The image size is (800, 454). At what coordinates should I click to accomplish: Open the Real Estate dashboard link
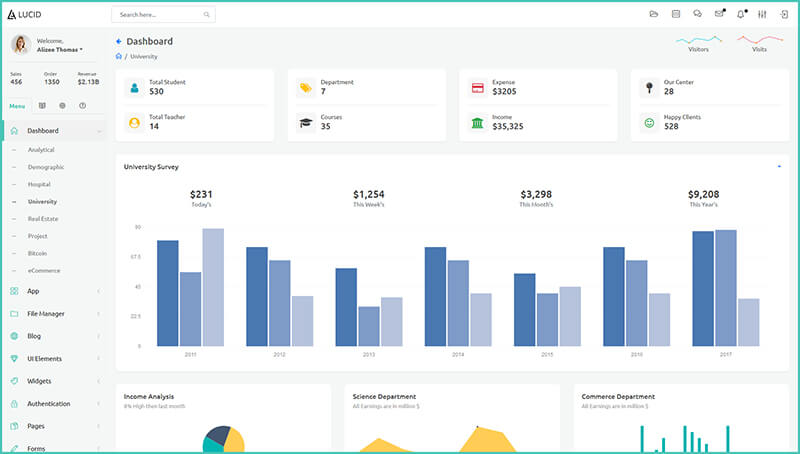click(42, 218)
